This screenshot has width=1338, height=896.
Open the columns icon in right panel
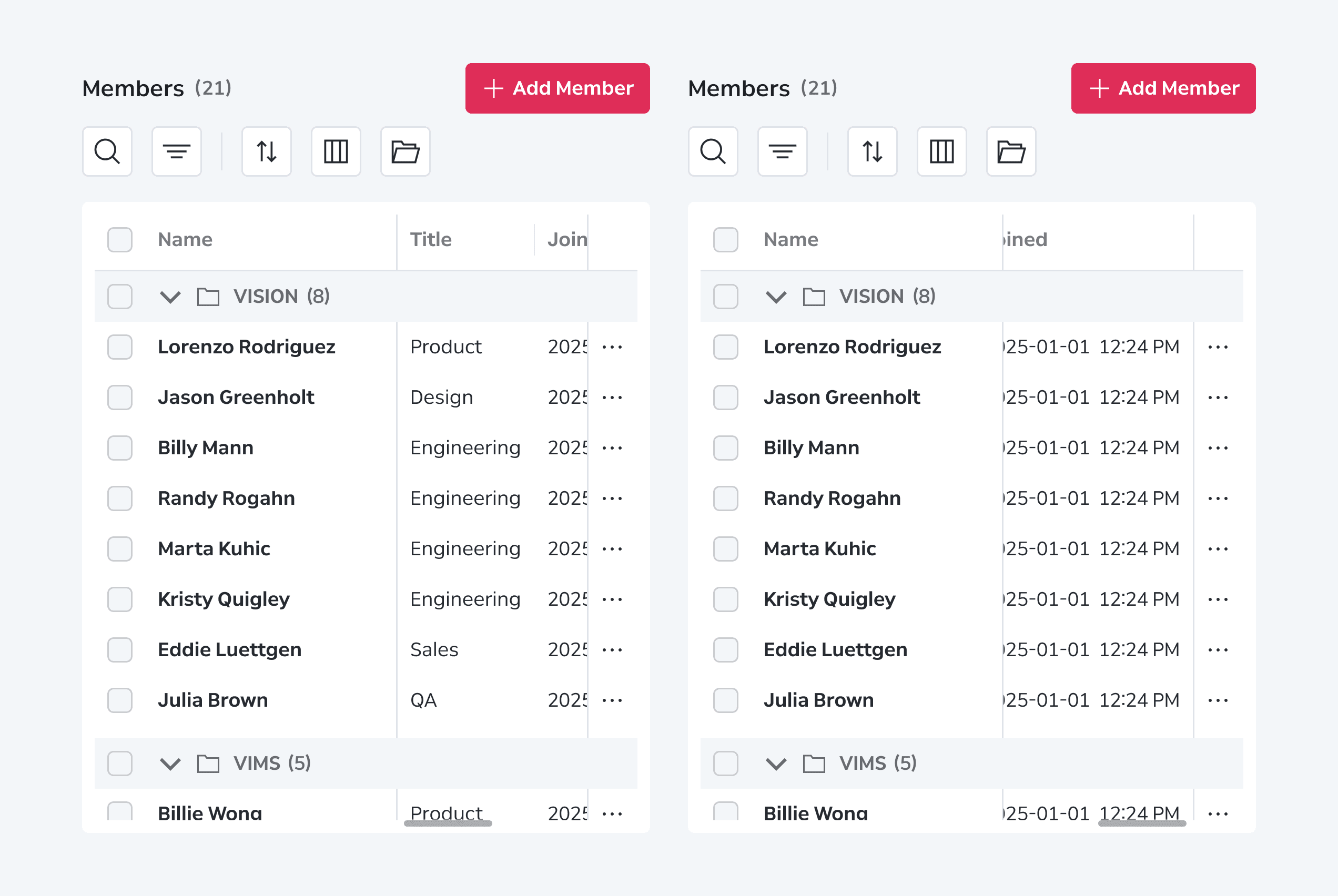(942, 151)
